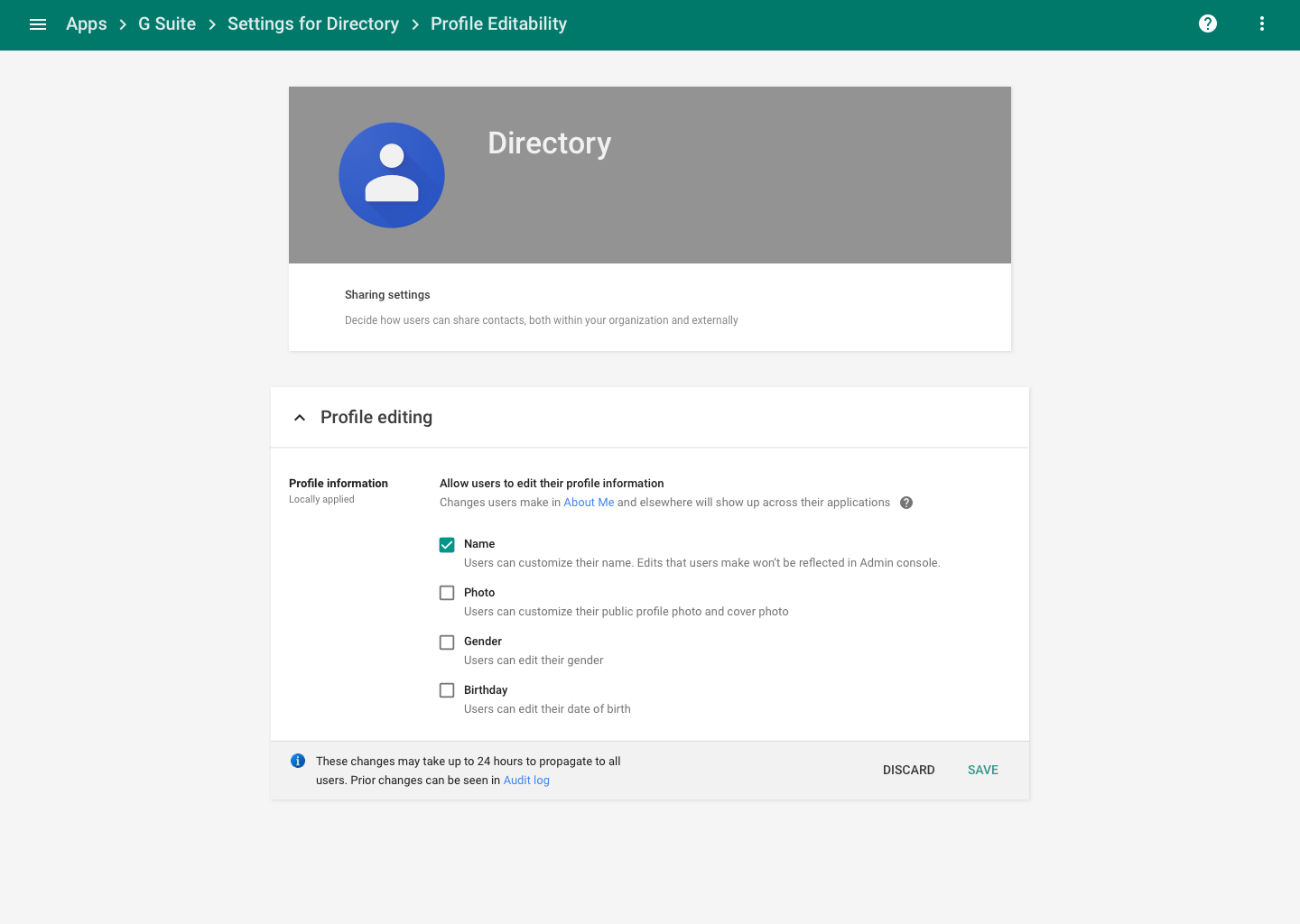1300x924 pixels.
Task: Click the blue Directory contact avatar icon
Action: 392,175
